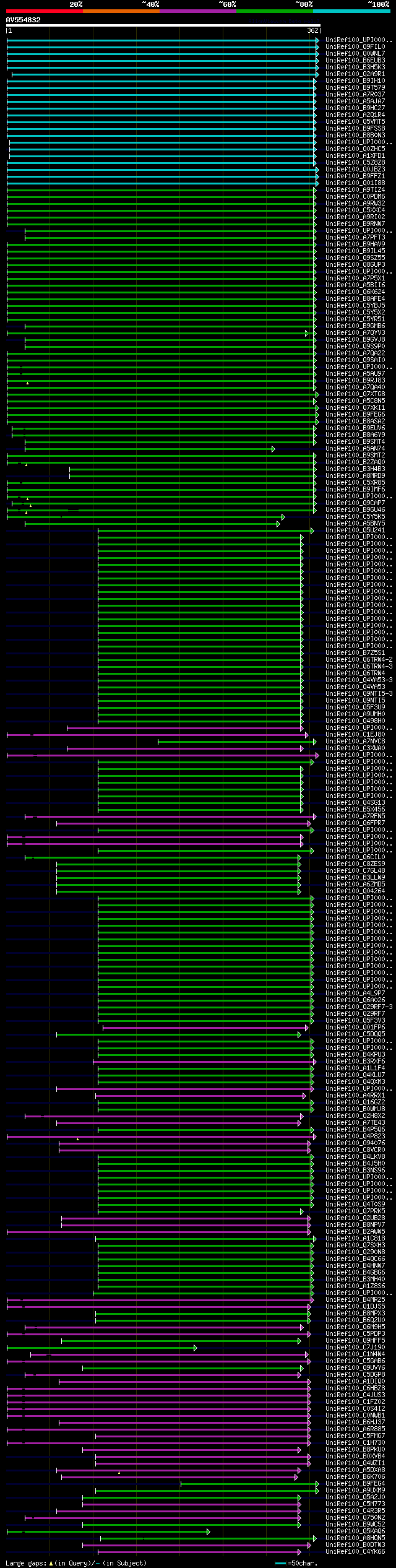396x1568 pixels.
Task: Click the purple ~60% legend color bar
Action: click(198, 11)
